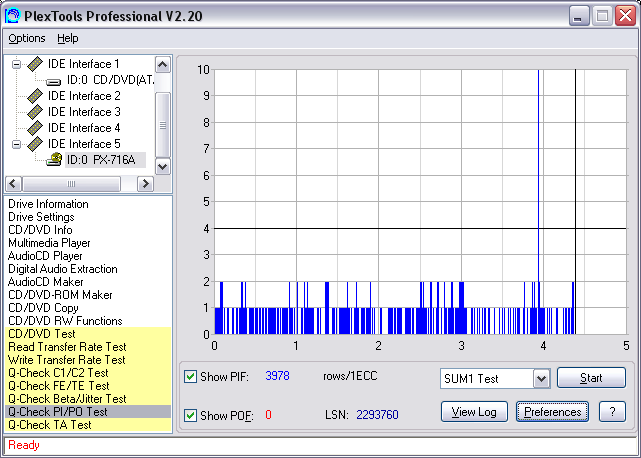Select Write Transfer Rate Test
The width and height of the screenshot is (641, 458).
point(88,360)
